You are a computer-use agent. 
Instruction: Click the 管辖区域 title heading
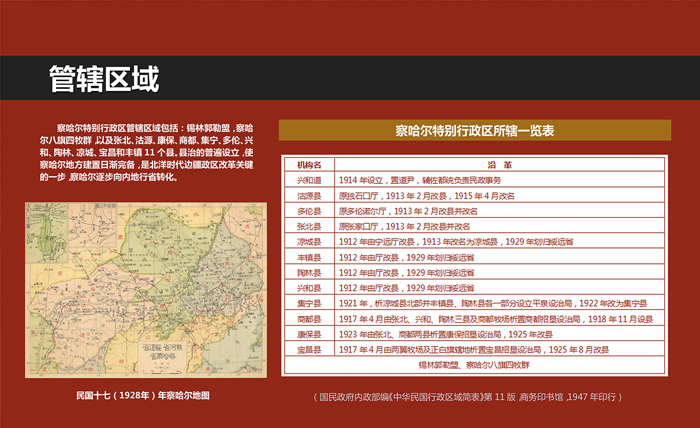(104, 79)
